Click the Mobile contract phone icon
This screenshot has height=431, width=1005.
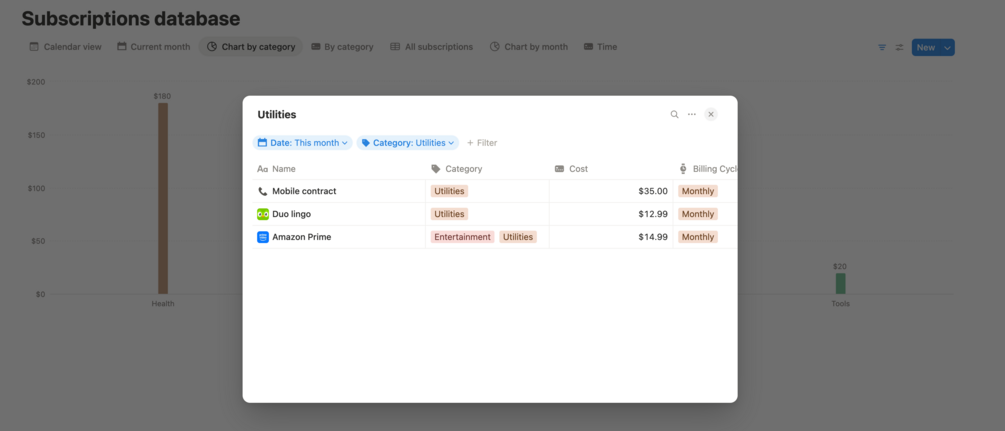coord(263,191)
